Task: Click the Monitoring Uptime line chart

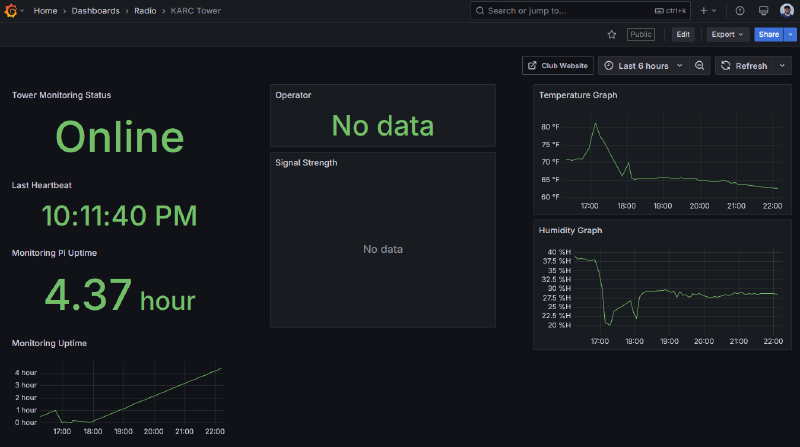Action: [x=132, y=393]
